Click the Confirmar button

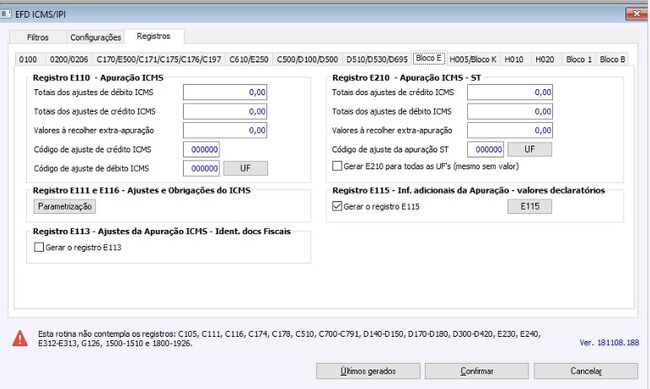pyautogui.click(x=477, y=371)
